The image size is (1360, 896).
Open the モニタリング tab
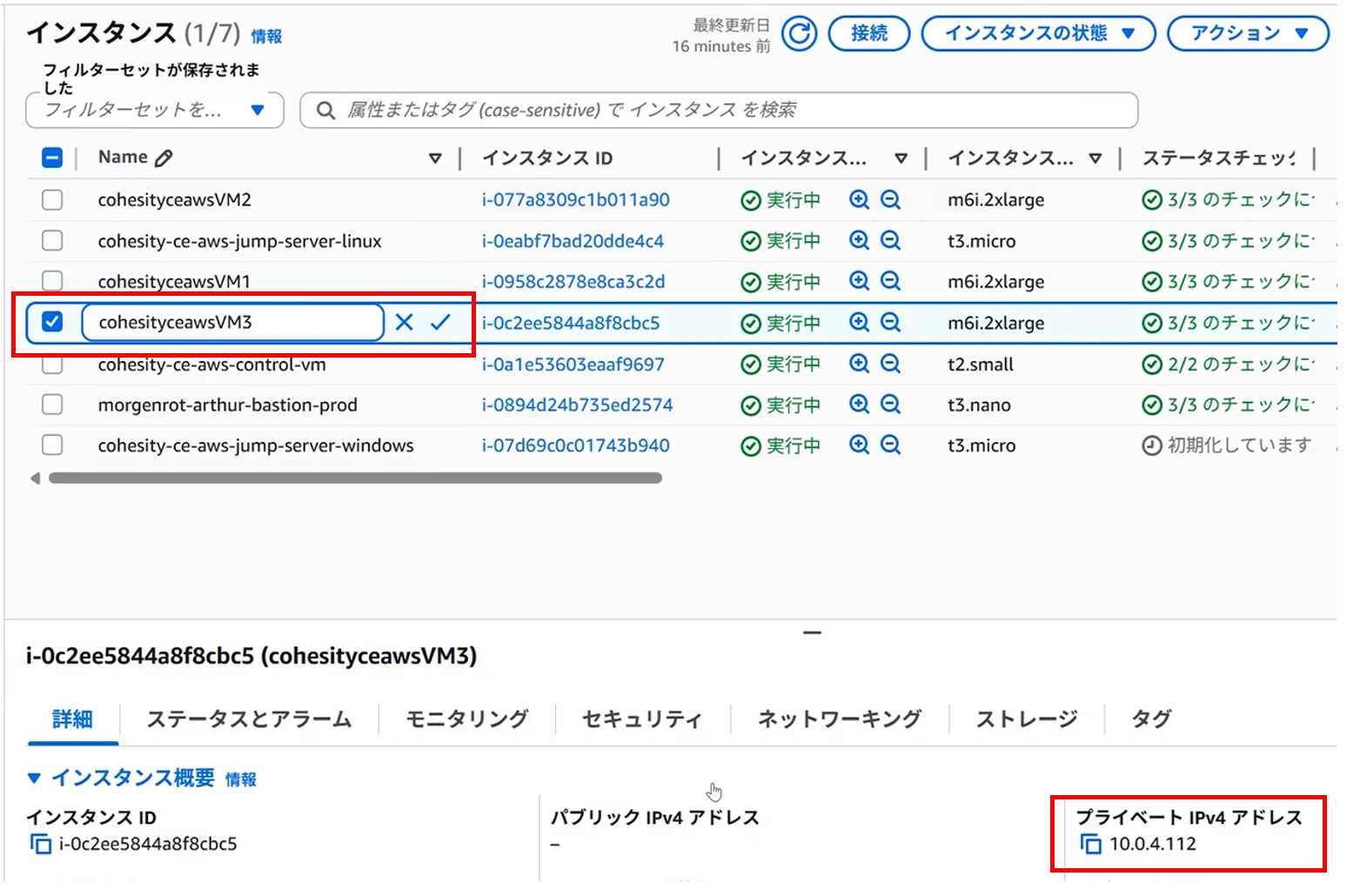(467, 719)
